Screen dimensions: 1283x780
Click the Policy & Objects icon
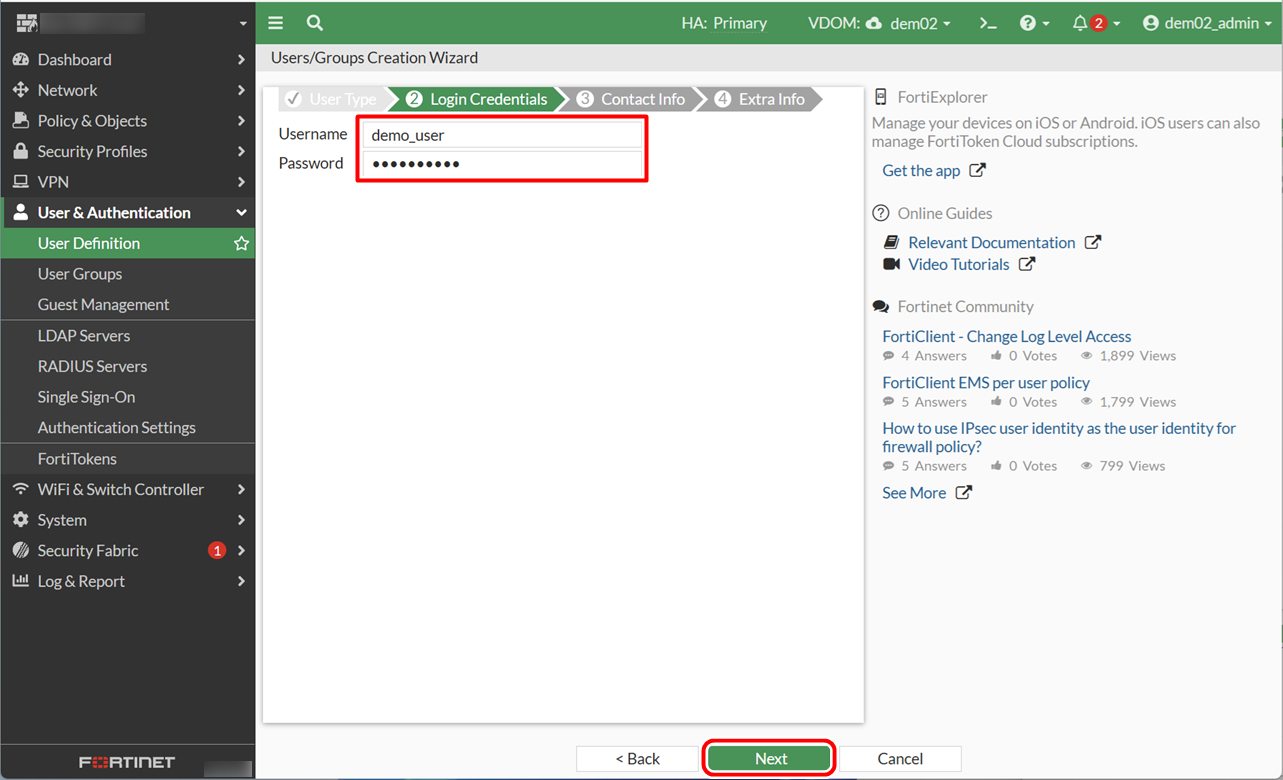(20, 121)
